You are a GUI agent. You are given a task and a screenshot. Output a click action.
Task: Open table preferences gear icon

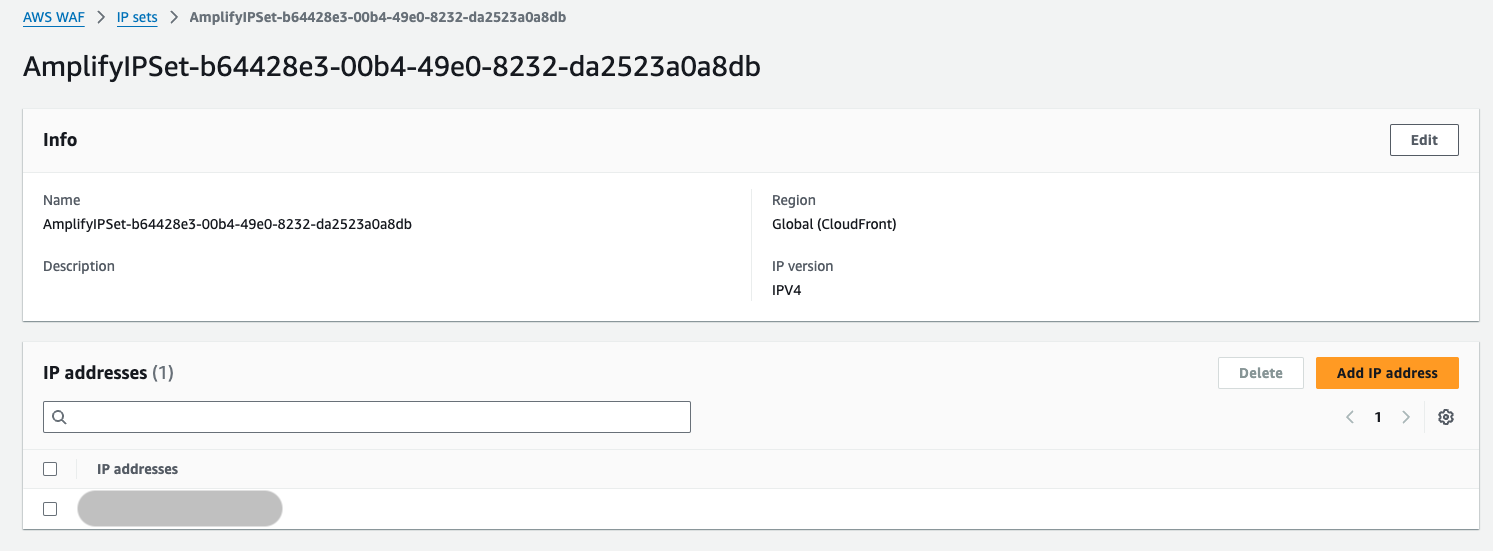tap(1445, 417)
